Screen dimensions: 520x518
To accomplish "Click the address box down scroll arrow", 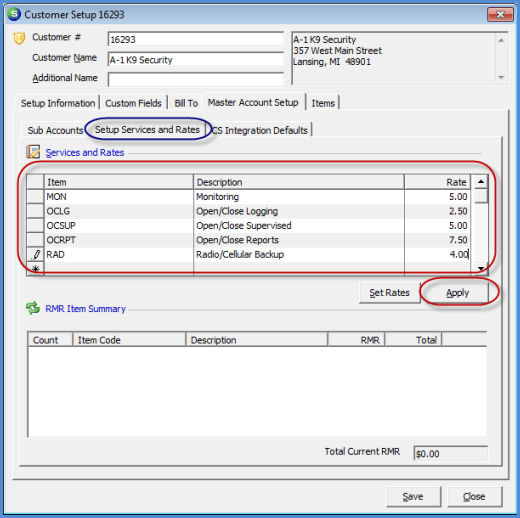I will pos(501,77).
